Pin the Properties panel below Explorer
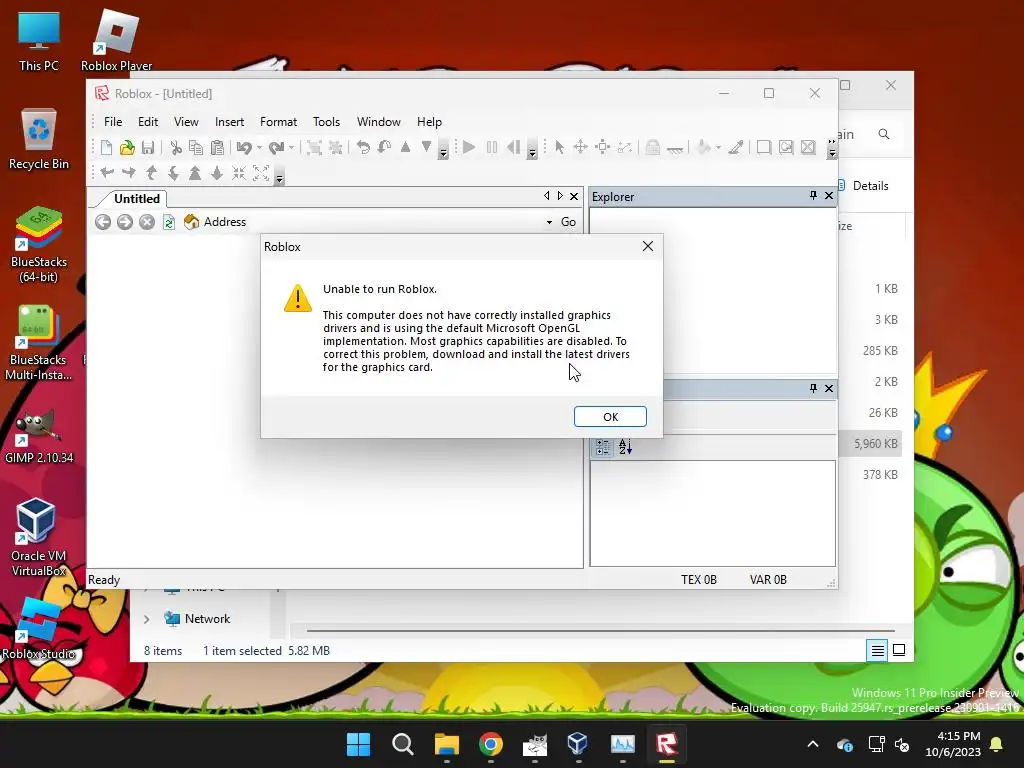 point(813,388)
